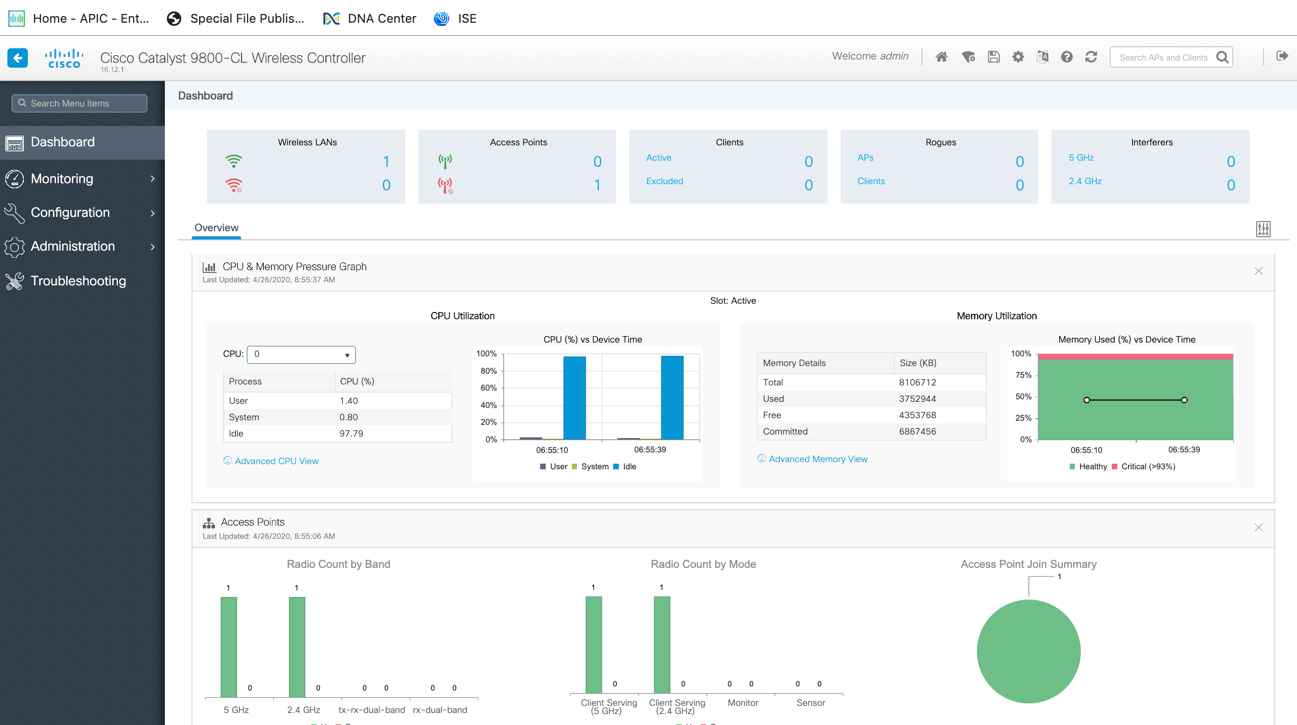Open the Advanced CPU View link
The height and width of the screenshot is (725, 1297).
click(276, 461)
